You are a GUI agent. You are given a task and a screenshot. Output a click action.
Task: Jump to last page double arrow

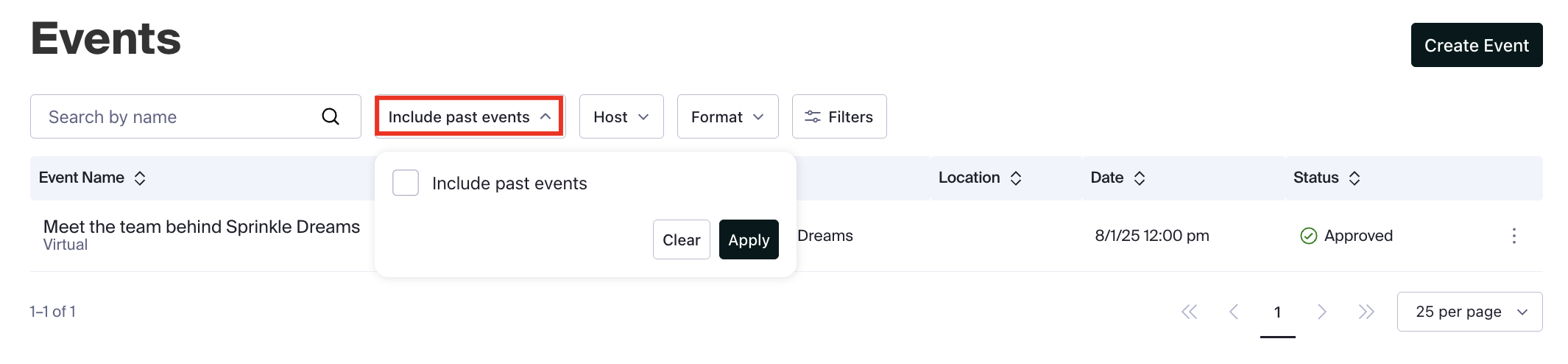tap(1366, 312)
